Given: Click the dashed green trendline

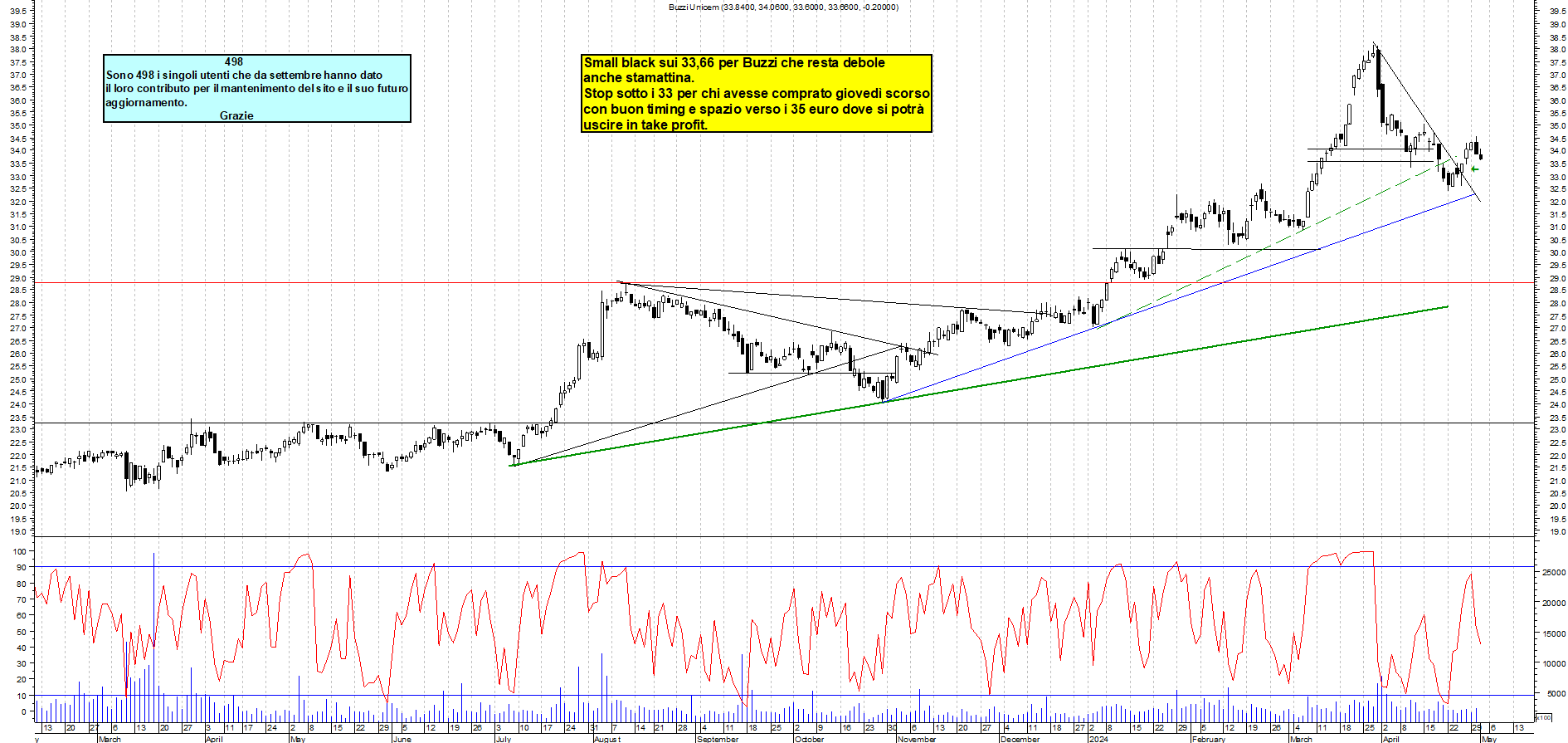Looking at the screenshot, I should [1278, 243].
